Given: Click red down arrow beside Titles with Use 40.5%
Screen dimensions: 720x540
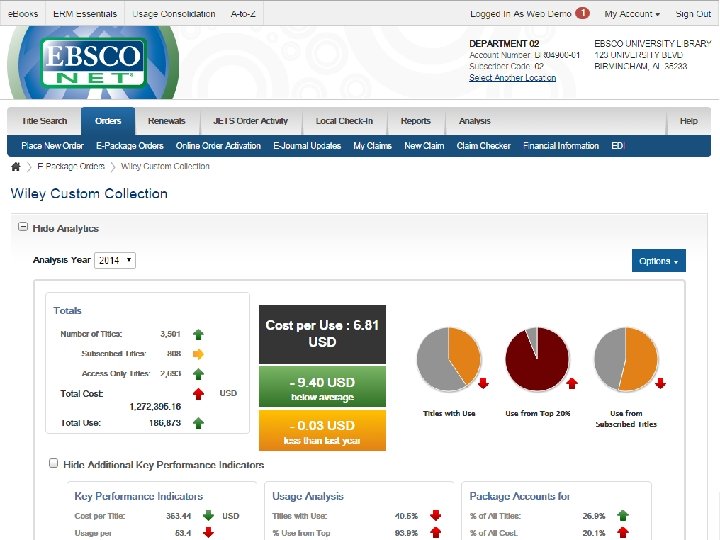Looking at the screenshot, I should 435,515.
